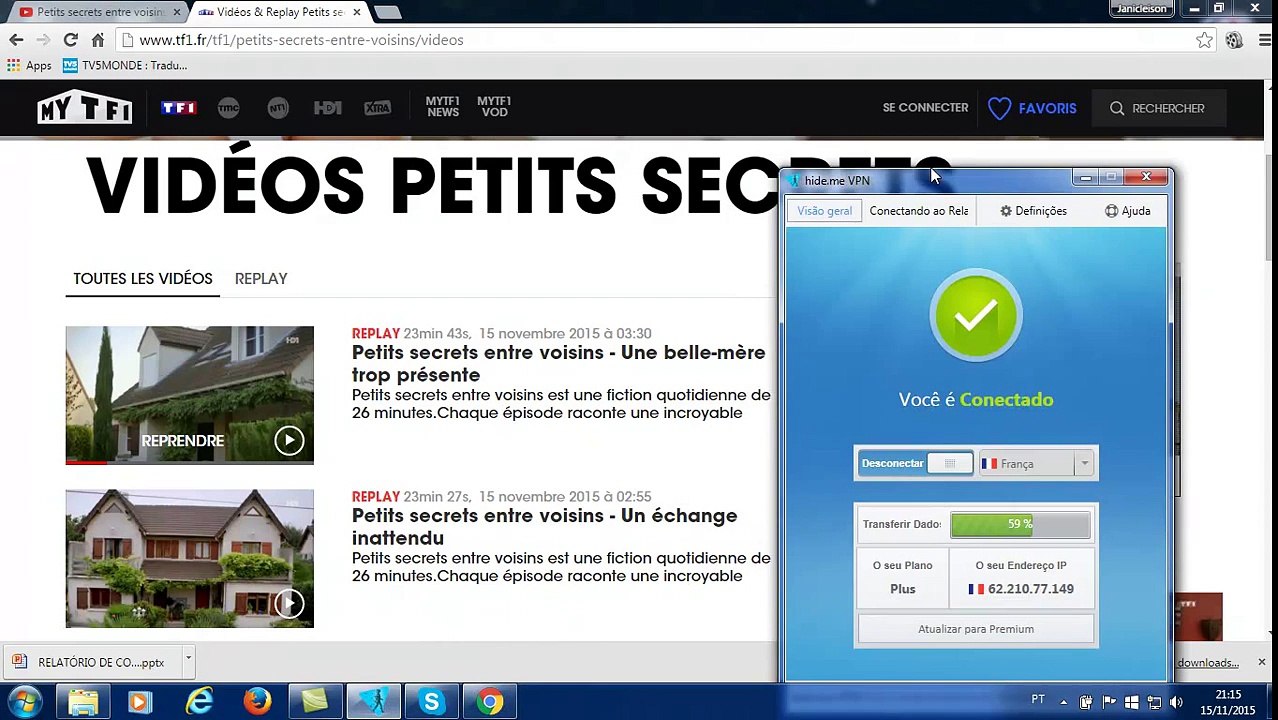Launch Internet Explorer from taskbar
The height and width of the screenshot is (720, 1278).
click(x=199, y=702)
